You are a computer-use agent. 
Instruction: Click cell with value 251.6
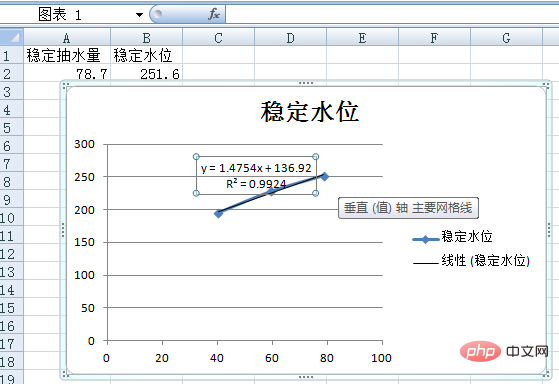(147, 73)
